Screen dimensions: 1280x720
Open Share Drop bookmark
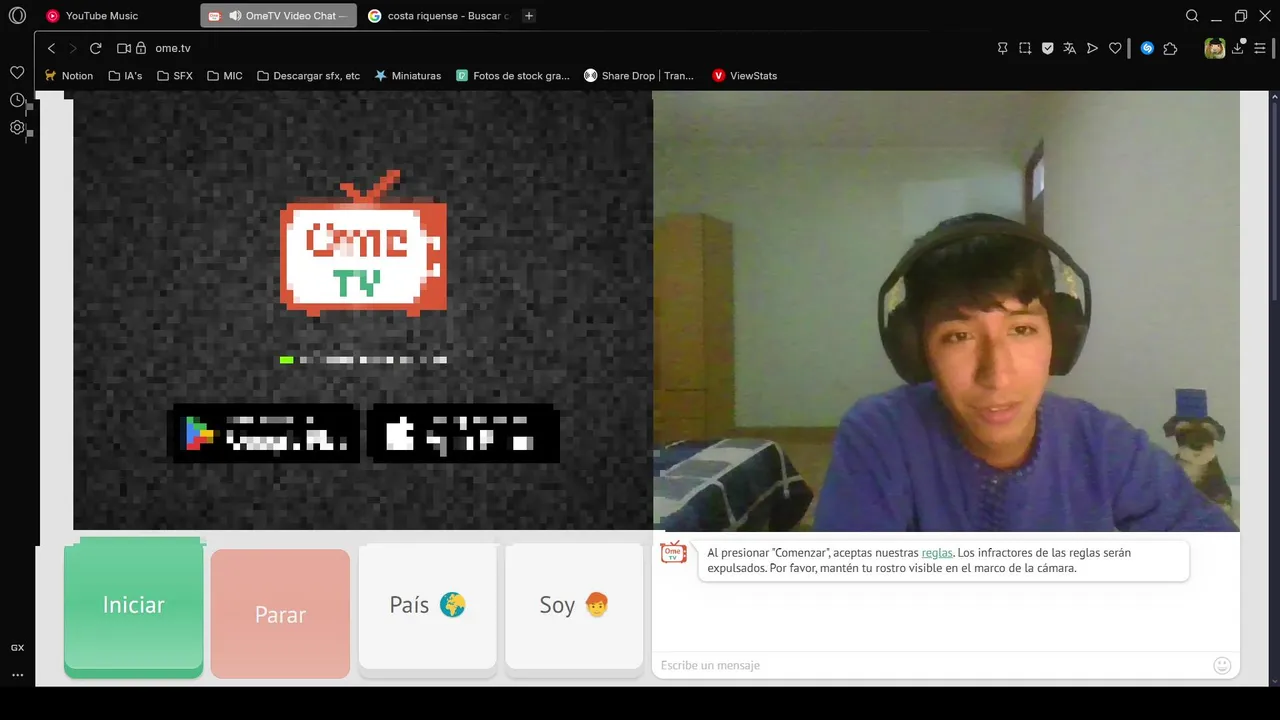639,76
